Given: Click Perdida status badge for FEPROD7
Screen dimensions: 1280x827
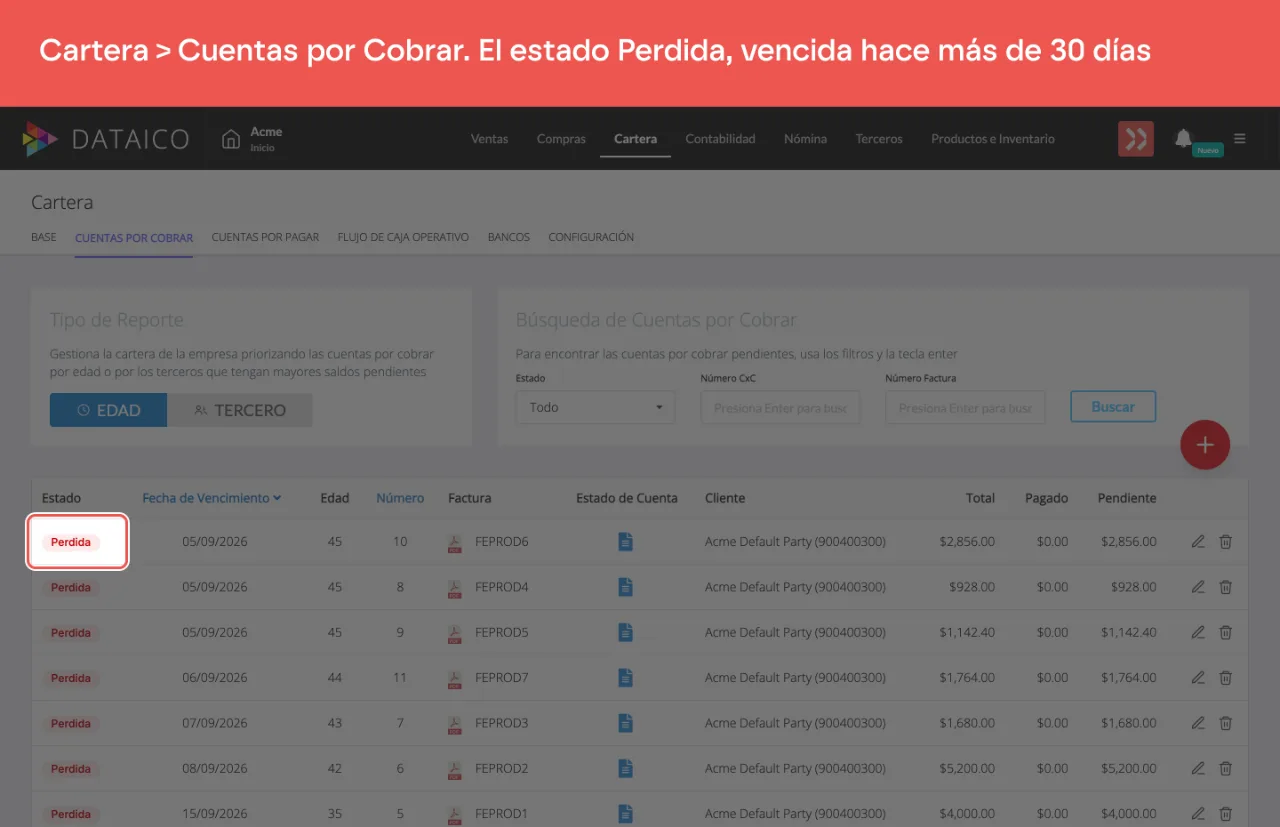Looking at the screenshot, I should (71, 678).
